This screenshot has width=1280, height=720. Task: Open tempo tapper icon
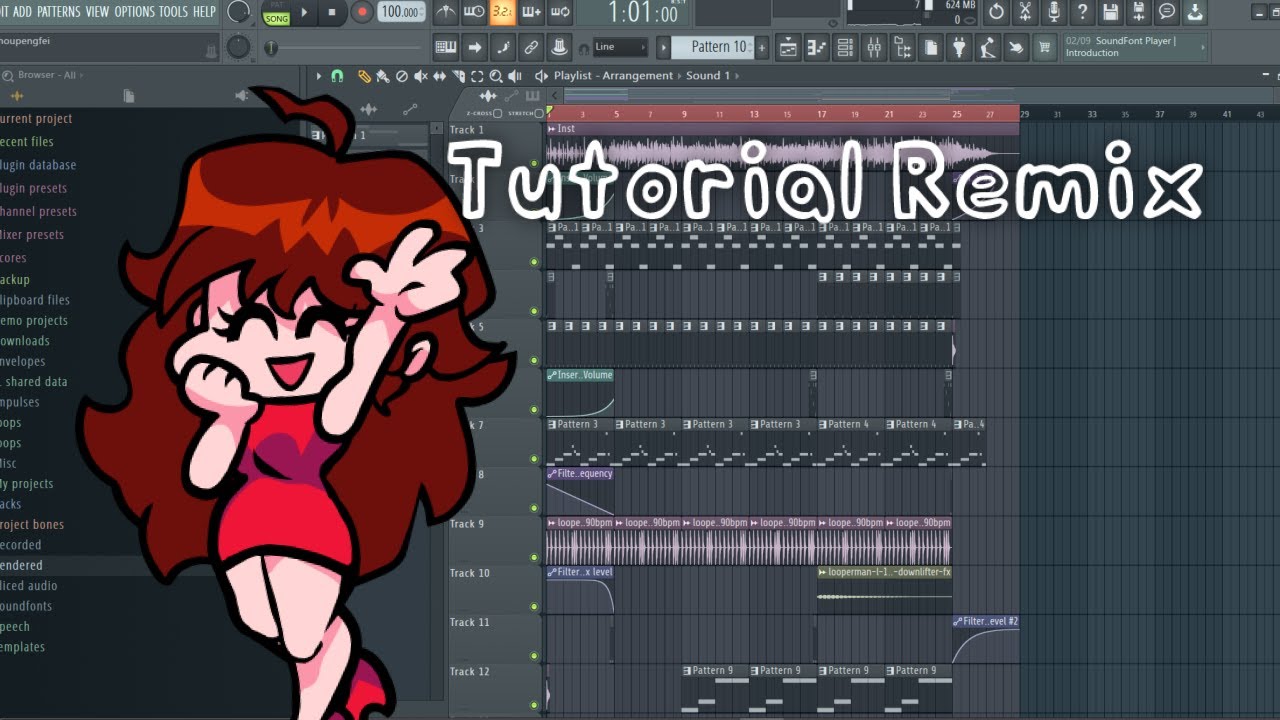[988, 47]
